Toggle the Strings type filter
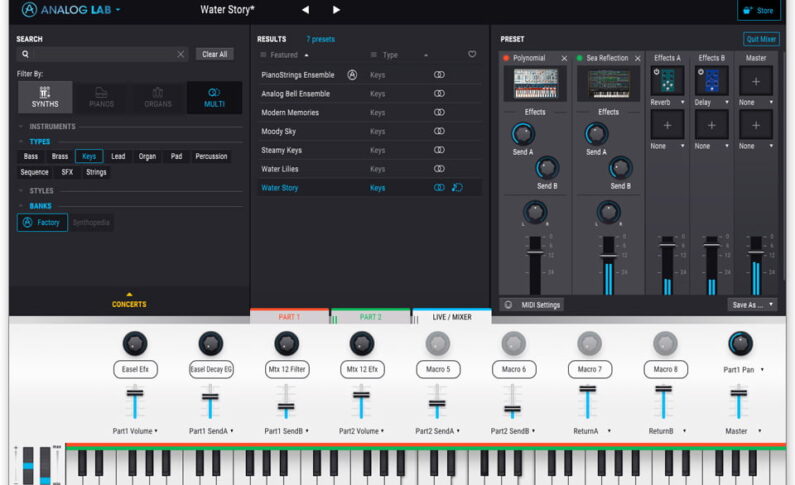Image resolution: width=795 pixels, height=485 pixels. click(96, 172)
